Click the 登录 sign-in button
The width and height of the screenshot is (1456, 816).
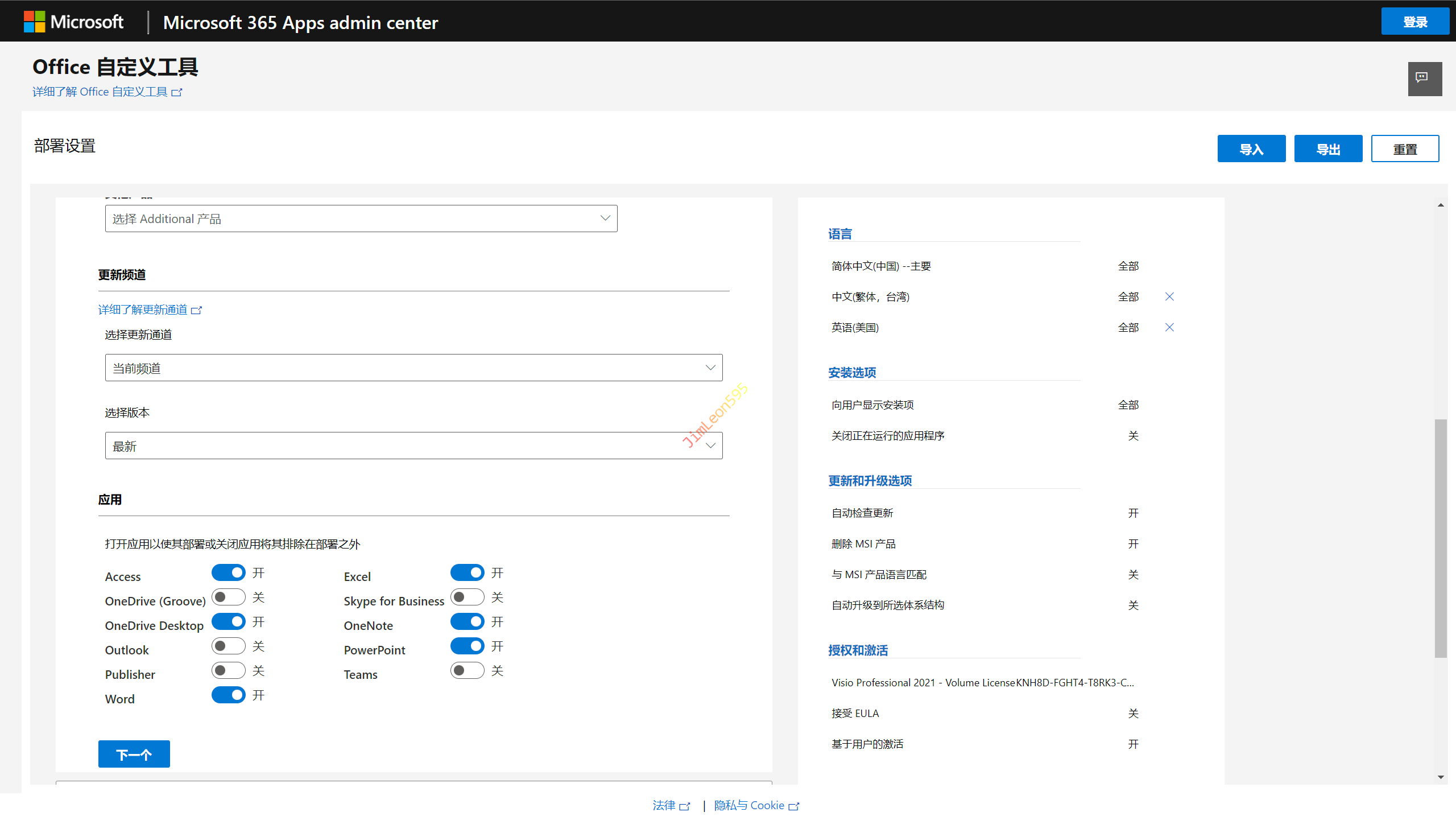click(1414, 22)
